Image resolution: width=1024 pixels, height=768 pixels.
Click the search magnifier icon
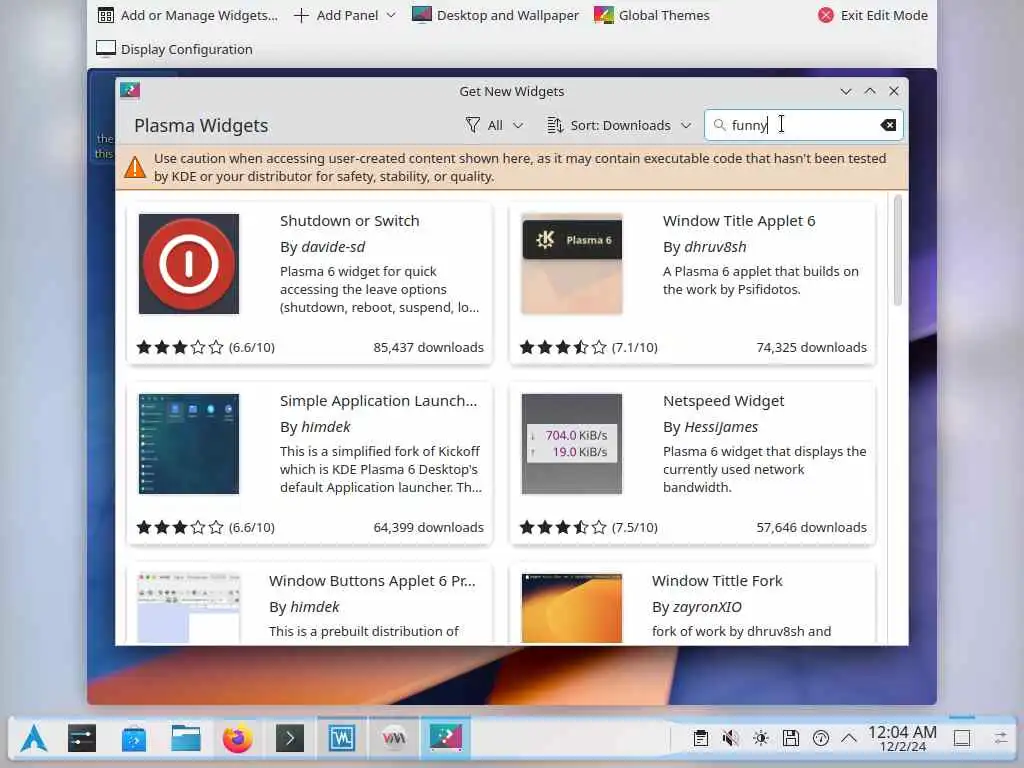720,125
